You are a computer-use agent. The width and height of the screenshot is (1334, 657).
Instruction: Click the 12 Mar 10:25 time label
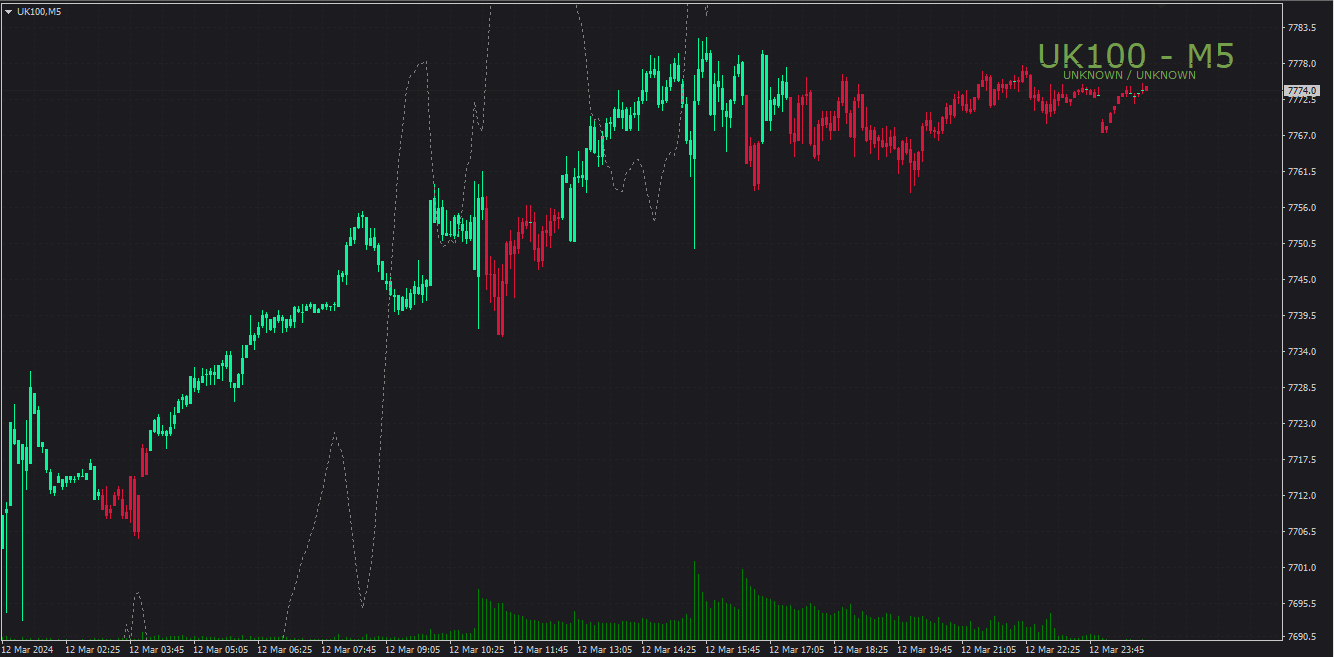tap(476, 649)
